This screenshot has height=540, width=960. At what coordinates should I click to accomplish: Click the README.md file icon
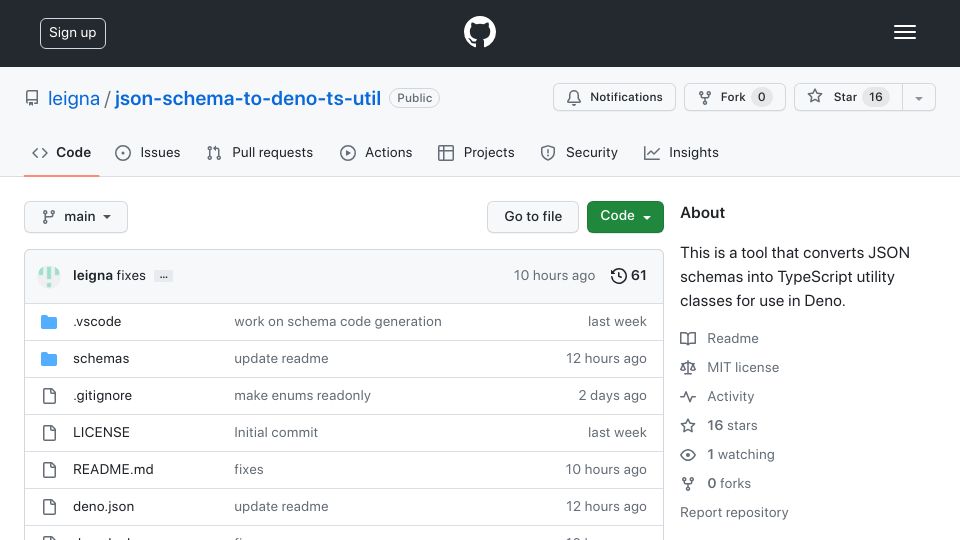49,470
